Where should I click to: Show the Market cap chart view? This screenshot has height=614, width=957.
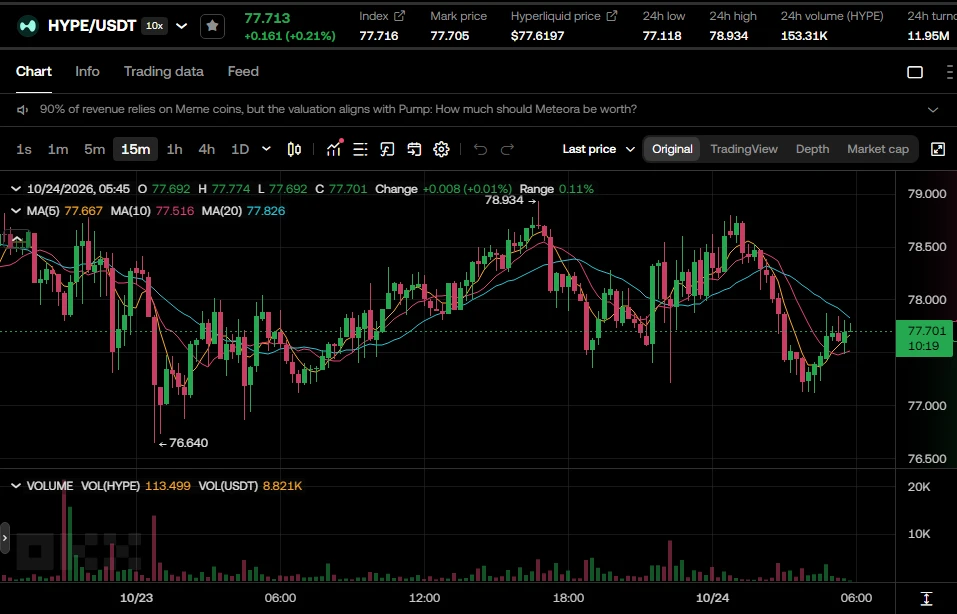point(878,150)
